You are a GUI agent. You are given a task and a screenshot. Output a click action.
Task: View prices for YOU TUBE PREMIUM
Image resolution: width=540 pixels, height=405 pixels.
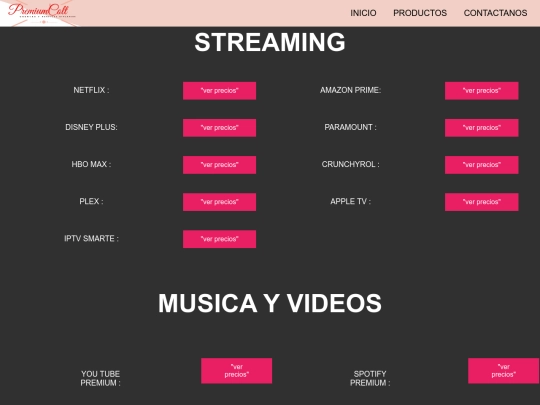coord(237,371)
